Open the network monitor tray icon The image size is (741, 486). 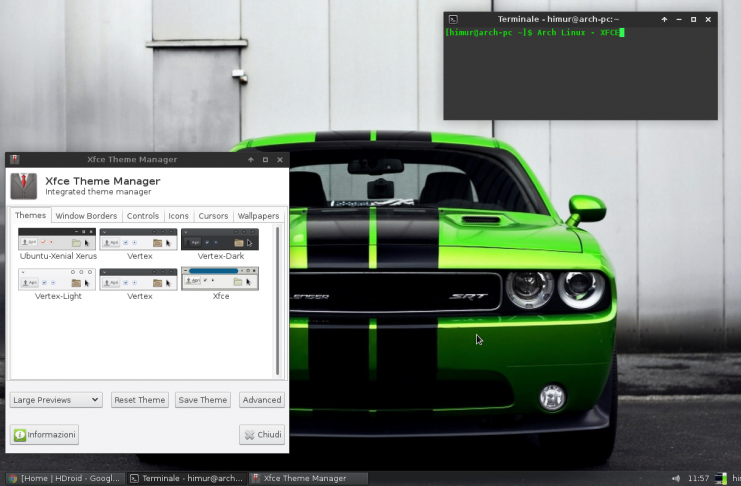pos(721,478)
